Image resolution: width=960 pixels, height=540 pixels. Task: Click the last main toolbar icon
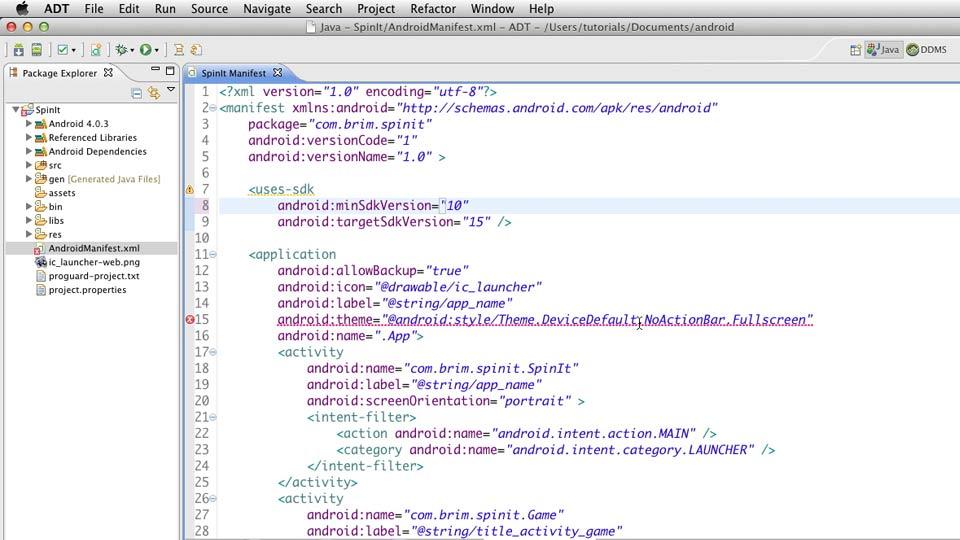click(x=197, y=50)
